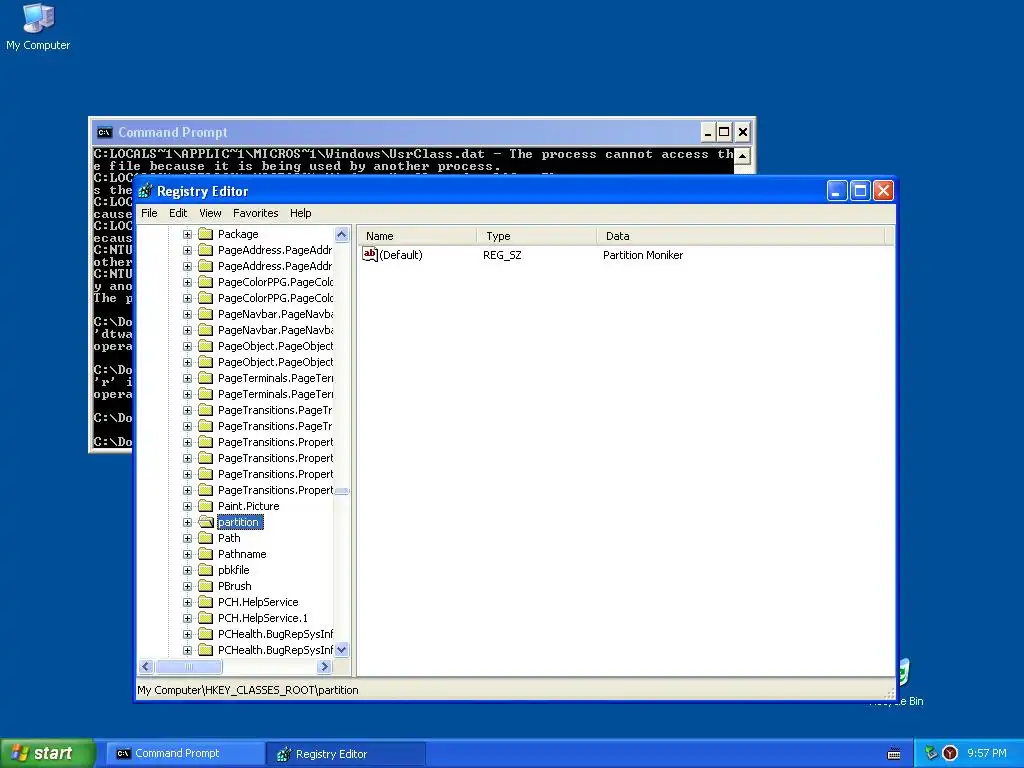Image resolution: width=1024 pixels, height=768 pixels.
Task: Click the tree vertical scrollbar thumb
Action: pos(342,491)
